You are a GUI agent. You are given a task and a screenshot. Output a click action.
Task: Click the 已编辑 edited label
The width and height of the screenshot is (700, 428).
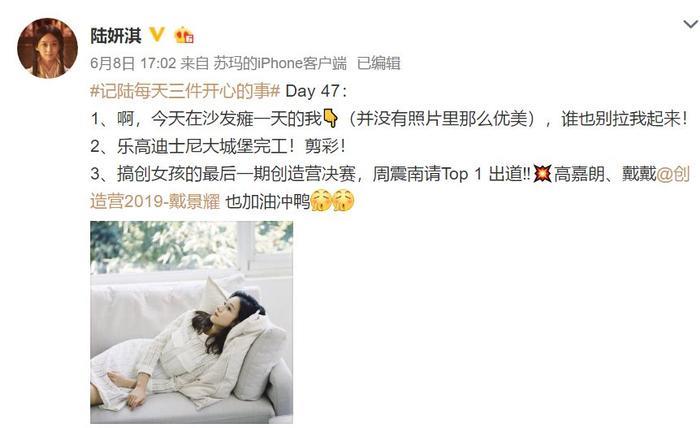(379, 63)
